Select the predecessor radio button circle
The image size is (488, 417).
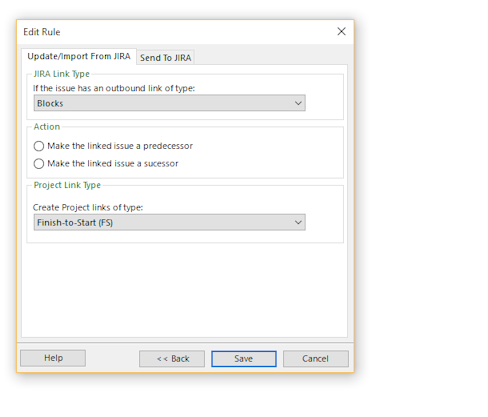[39, 146]
